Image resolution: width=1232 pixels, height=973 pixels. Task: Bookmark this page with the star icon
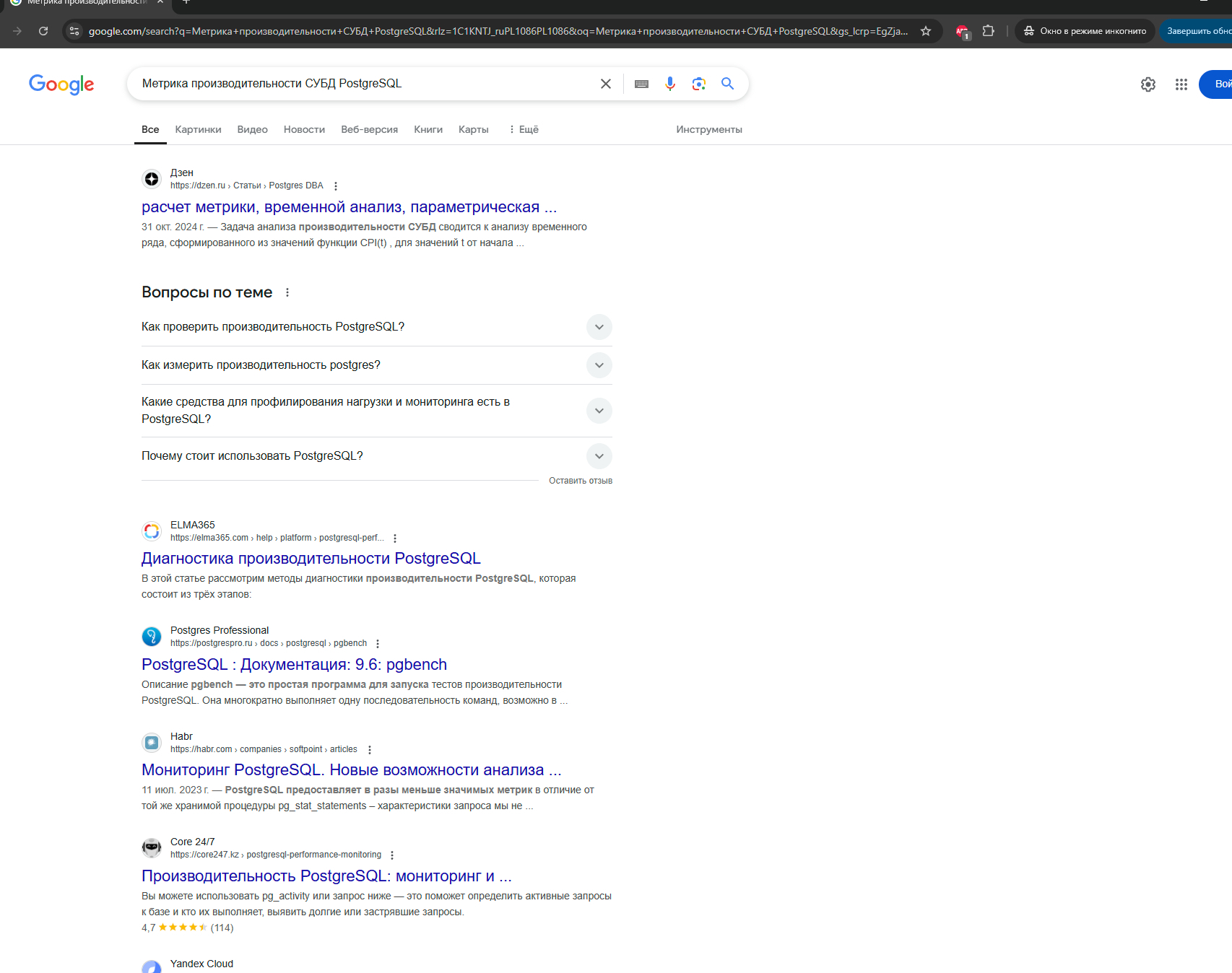pyautogui.click(x=925, y=31)
